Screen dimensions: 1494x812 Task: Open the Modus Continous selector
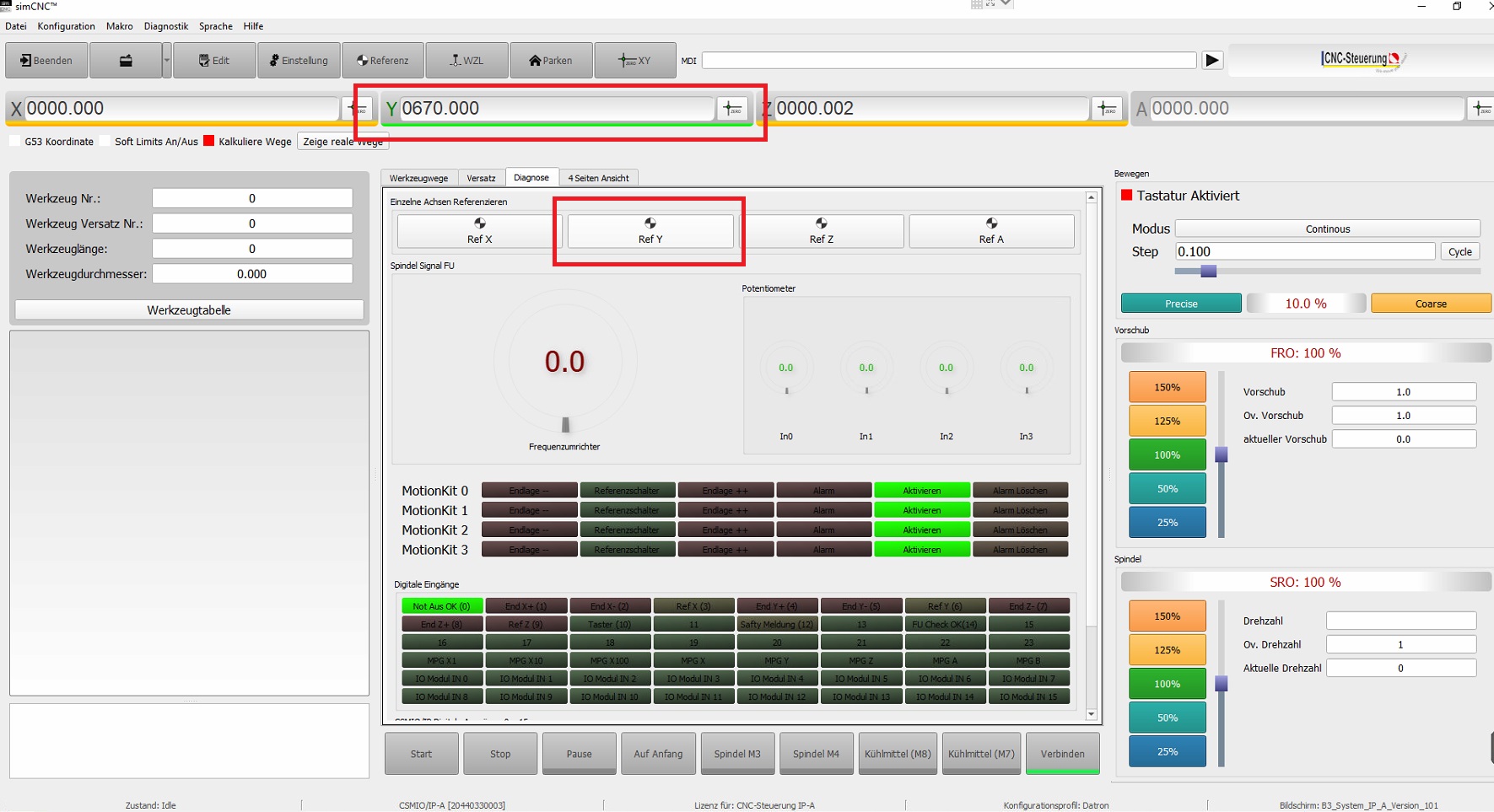pos(1327,229)
